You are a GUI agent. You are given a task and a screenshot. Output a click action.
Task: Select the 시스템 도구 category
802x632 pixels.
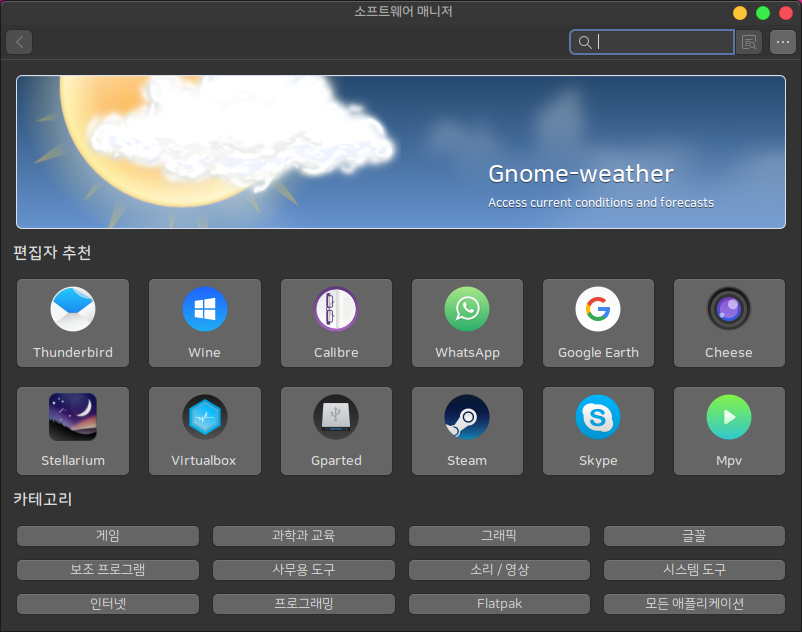(x=695, y=570)
